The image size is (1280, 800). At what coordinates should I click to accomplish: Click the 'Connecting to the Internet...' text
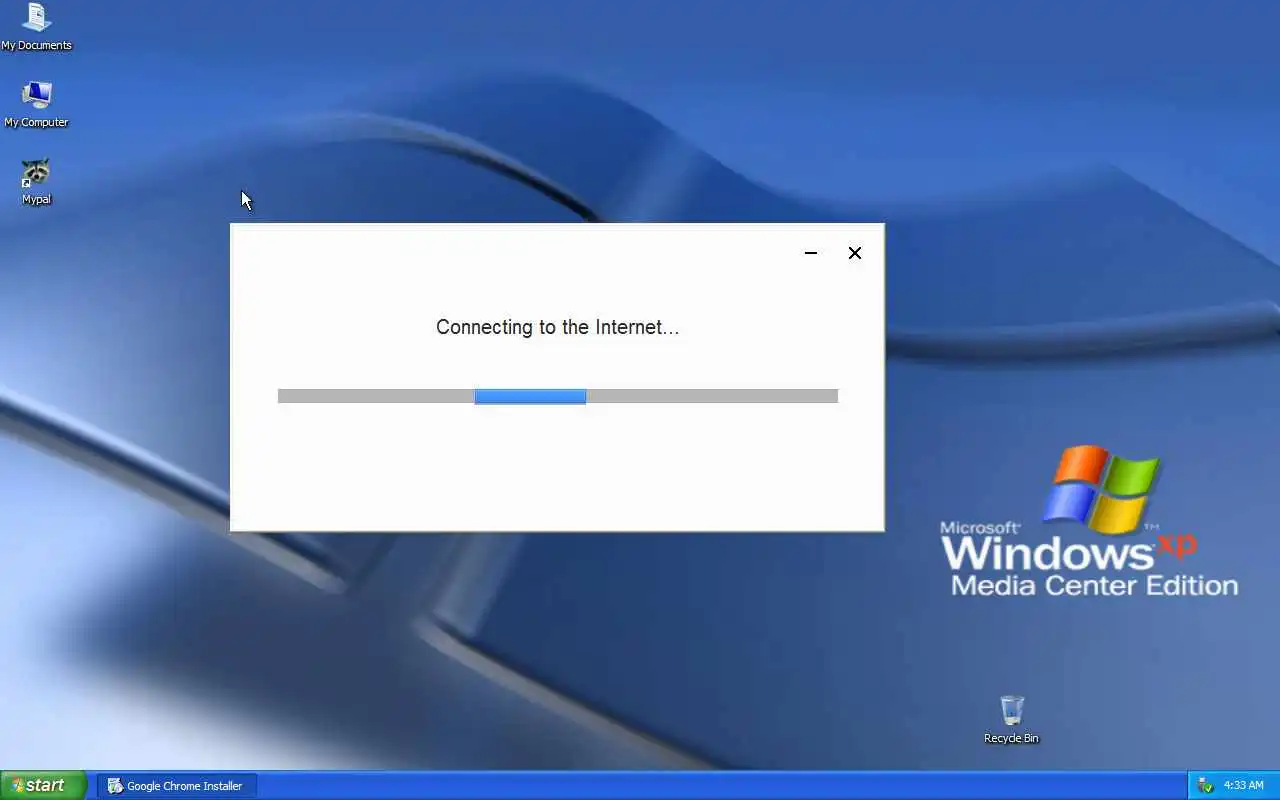pos(557,327)
